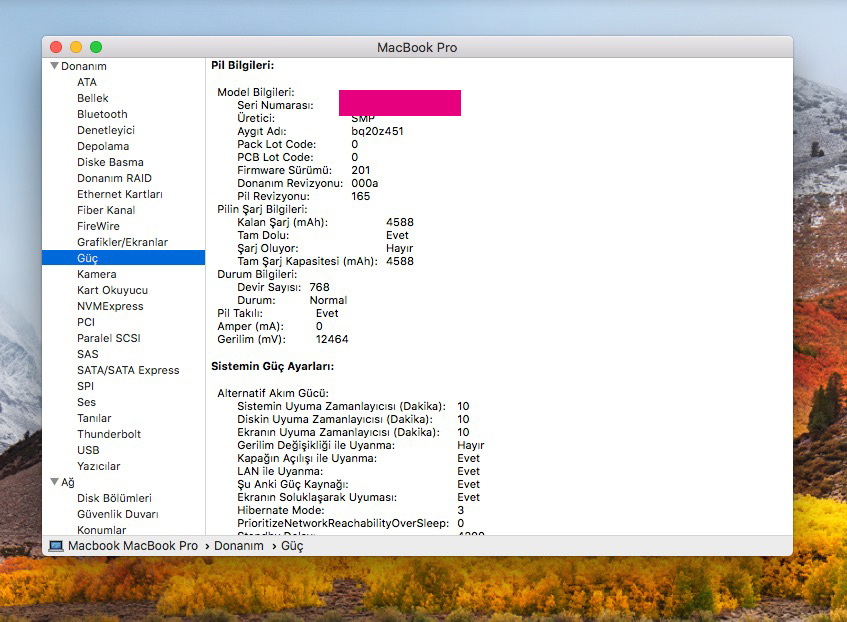
Task: Choose Denetleyici from hardware list
Action: click(106, 130)
